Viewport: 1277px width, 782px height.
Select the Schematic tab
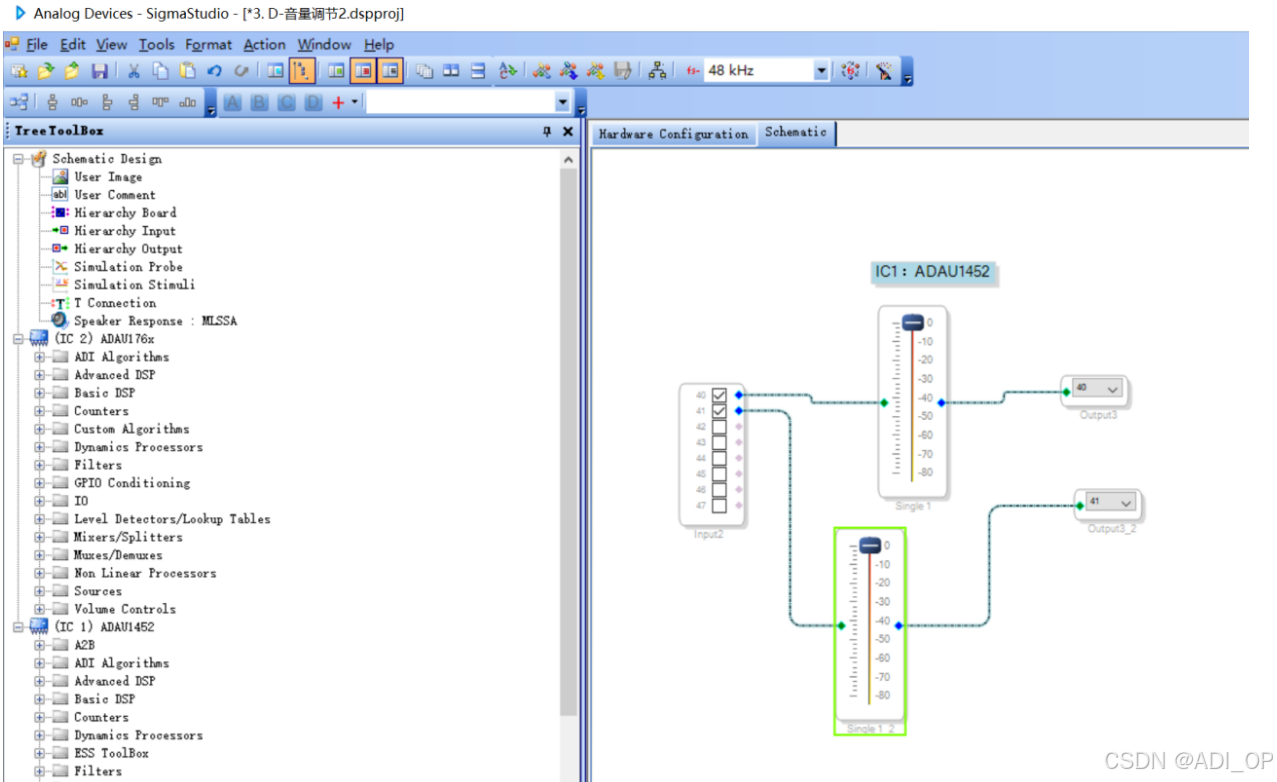[796, 132]
